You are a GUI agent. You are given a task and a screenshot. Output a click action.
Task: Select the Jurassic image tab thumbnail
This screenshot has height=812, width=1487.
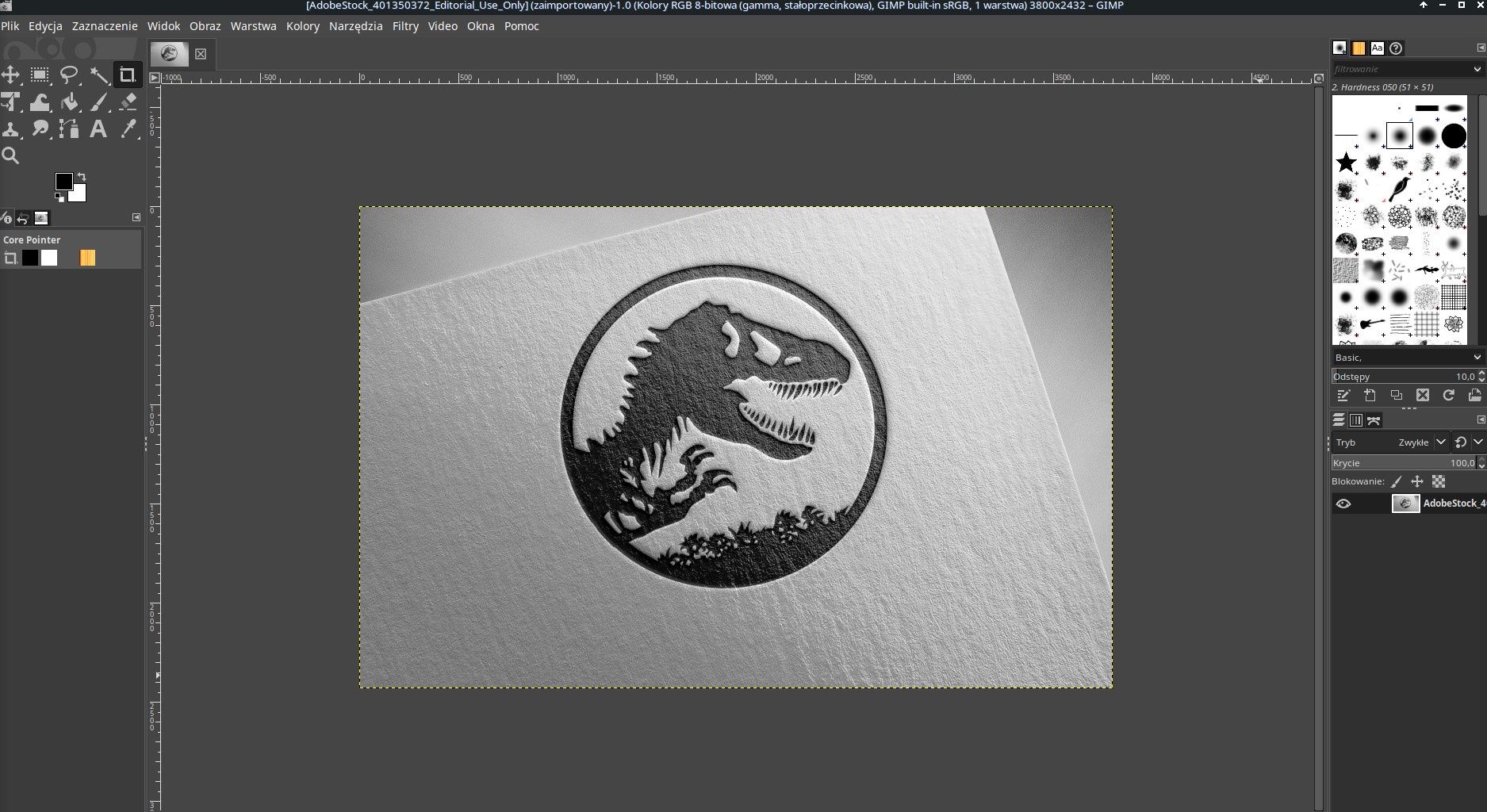point(169,54)
